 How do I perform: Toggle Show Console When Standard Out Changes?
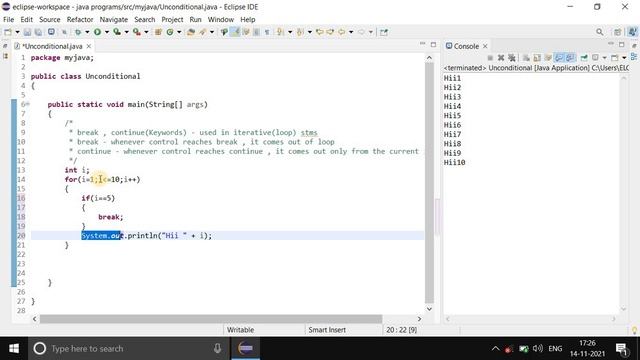559,58
